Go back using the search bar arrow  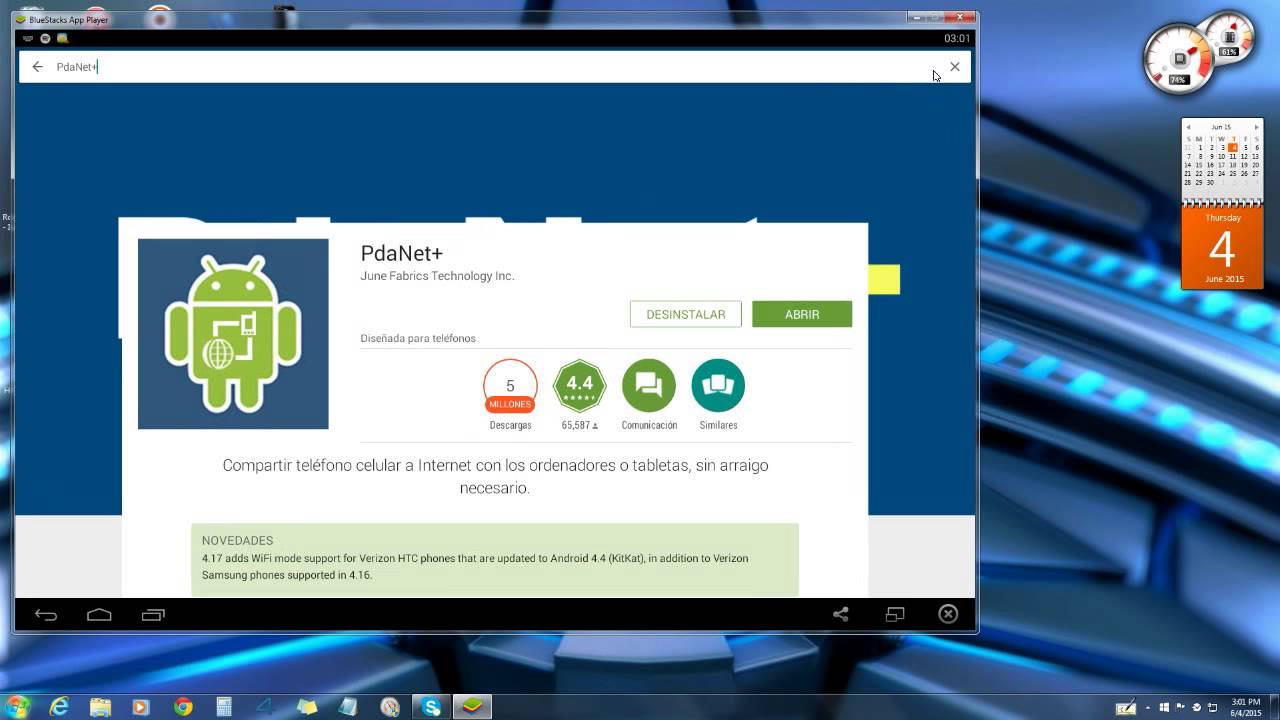click(x=37, y=67)
